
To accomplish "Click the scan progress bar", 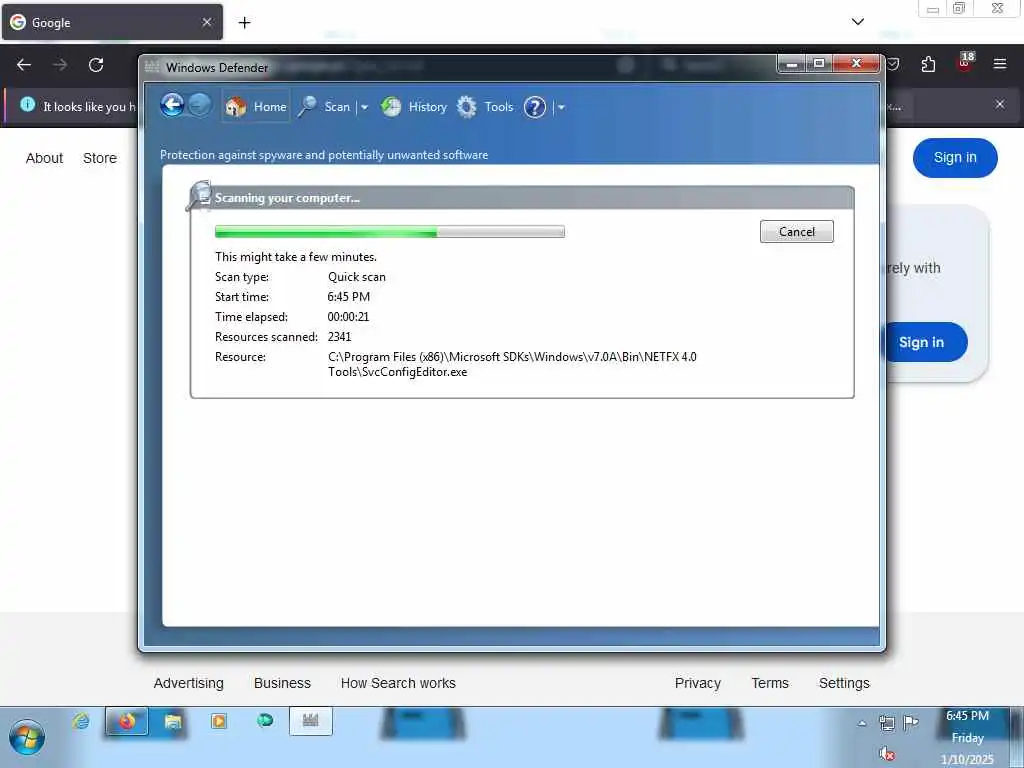I will pyautogui.click(x=390, y=231).
